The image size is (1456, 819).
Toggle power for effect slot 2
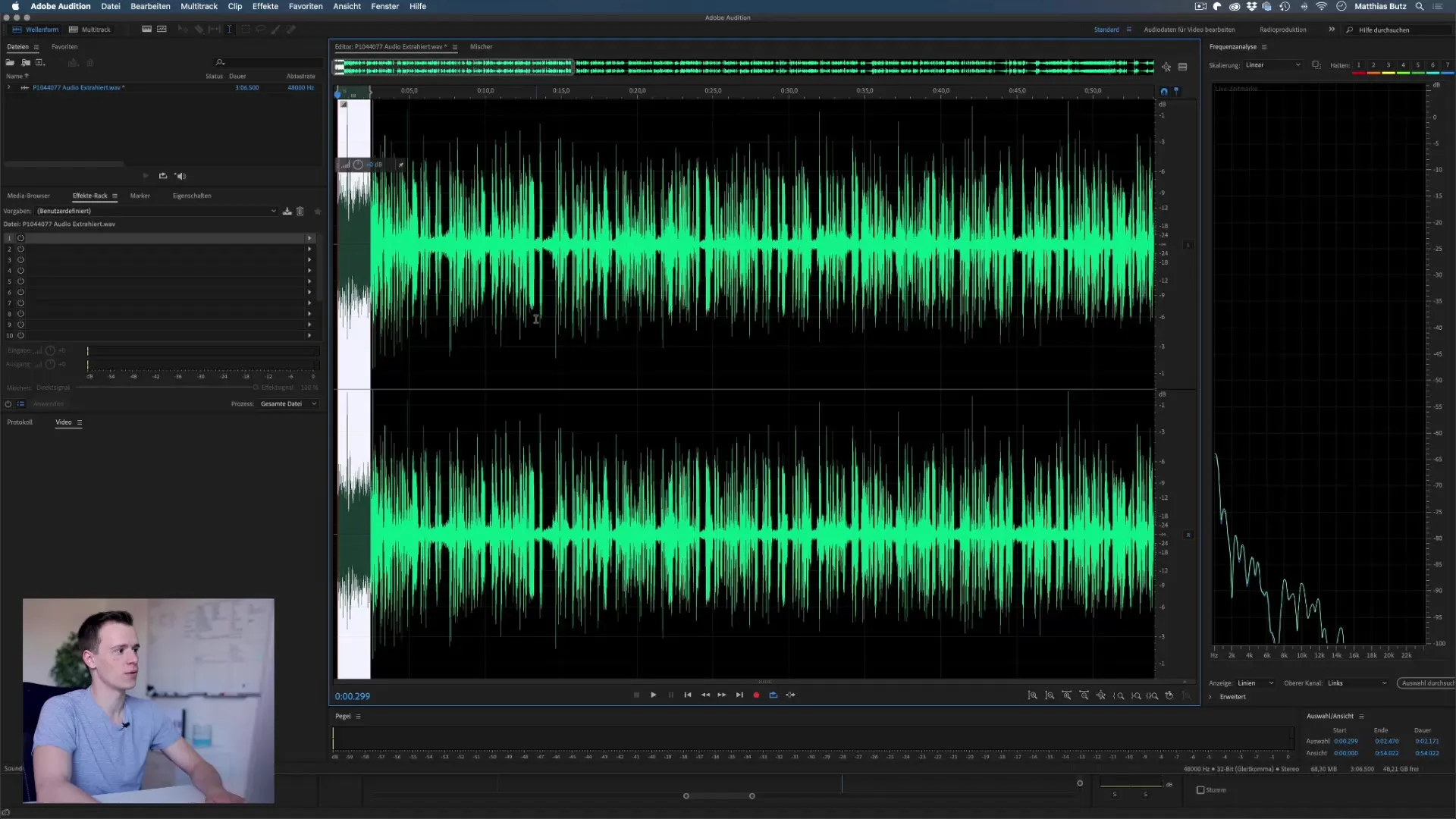click(20, 249)
